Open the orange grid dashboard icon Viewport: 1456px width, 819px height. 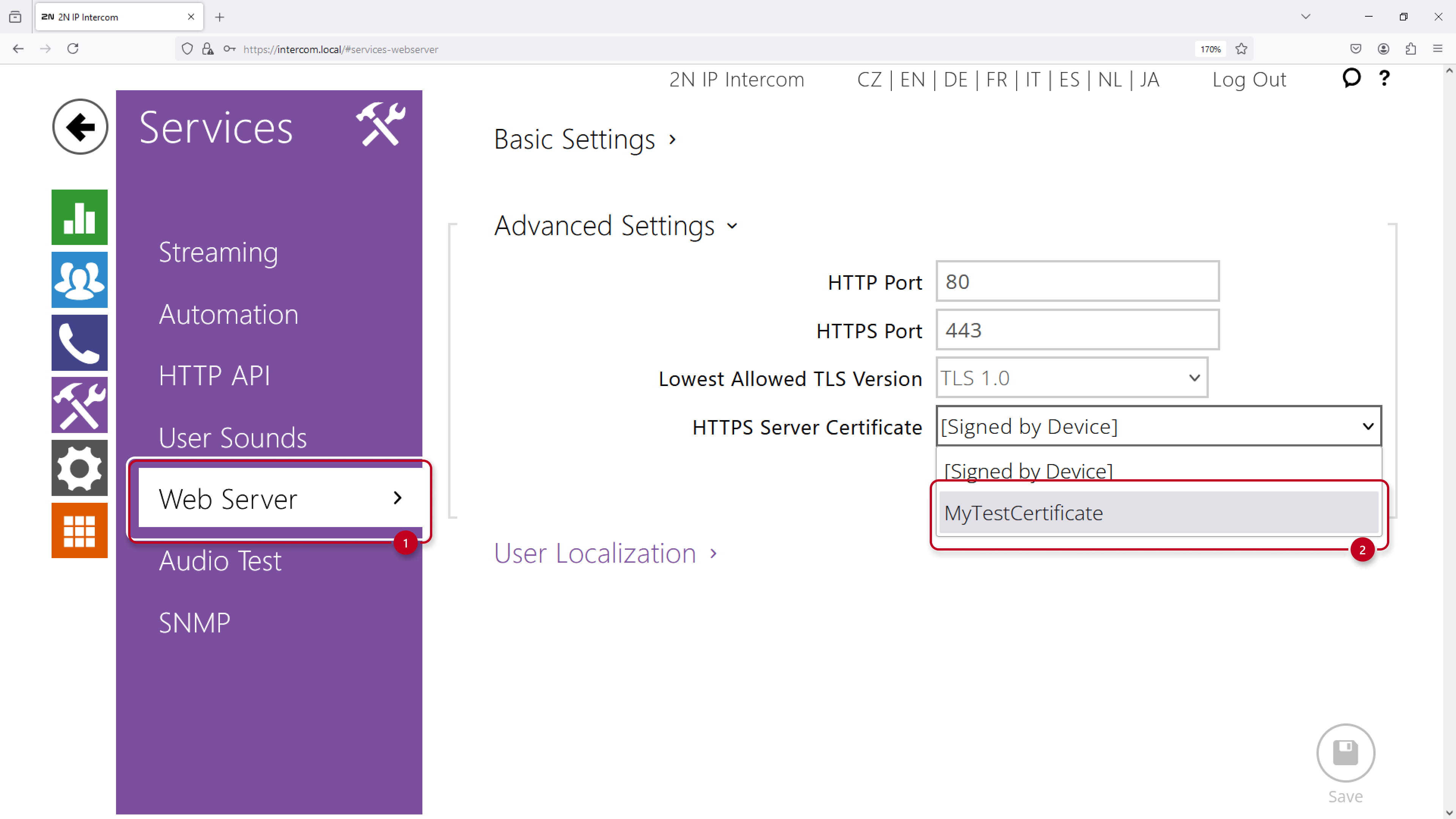click(x=80, y=531)
